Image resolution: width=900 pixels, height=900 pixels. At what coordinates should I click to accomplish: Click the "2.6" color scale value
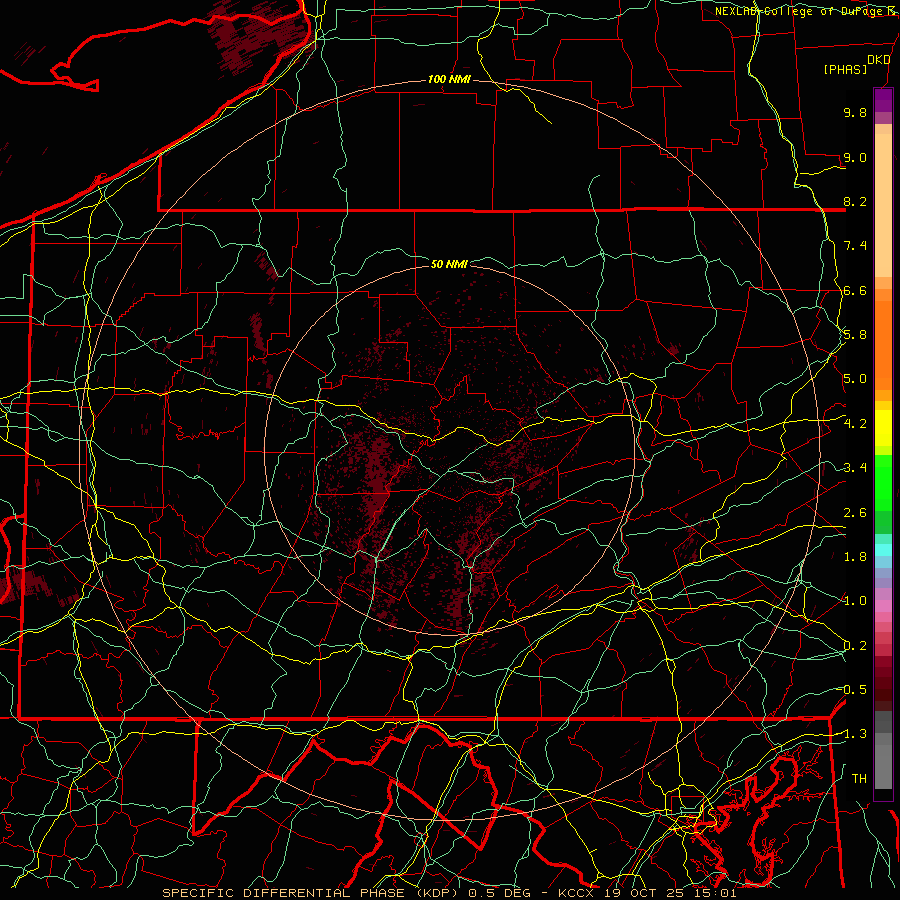855,513
